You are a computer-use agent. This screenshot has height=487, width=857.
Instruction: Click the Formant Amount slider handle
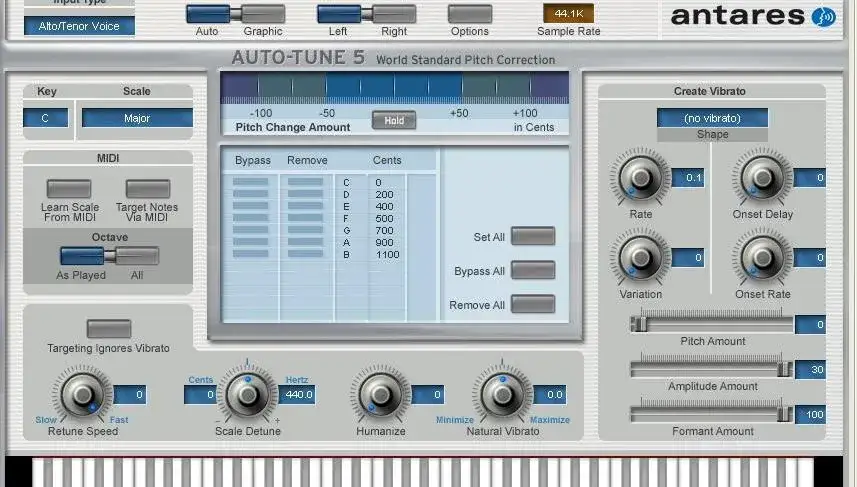point(784,414)
